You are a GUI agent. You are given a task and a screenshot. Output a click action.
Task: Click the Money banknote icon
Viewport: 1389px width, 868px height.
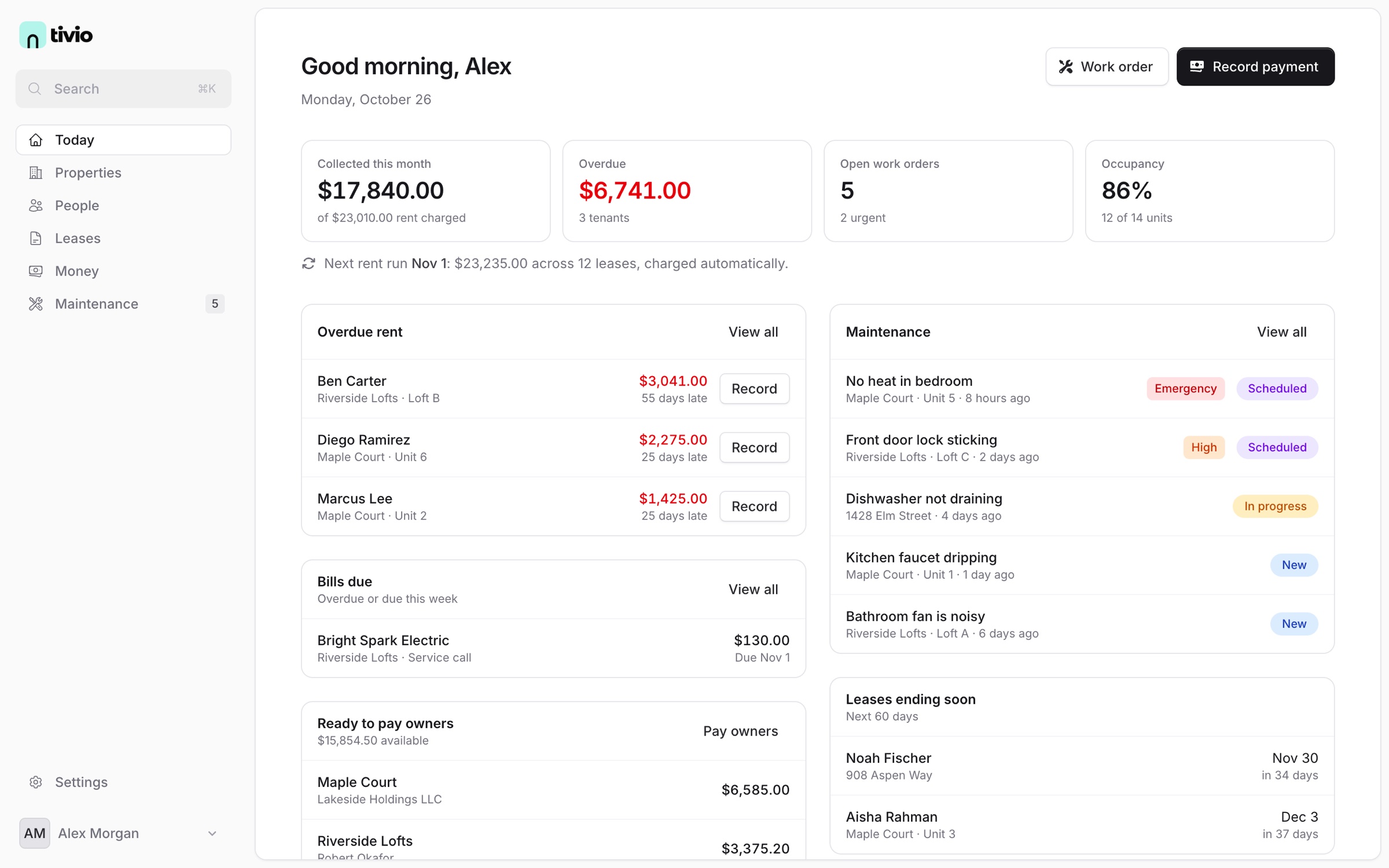[36, 271]
